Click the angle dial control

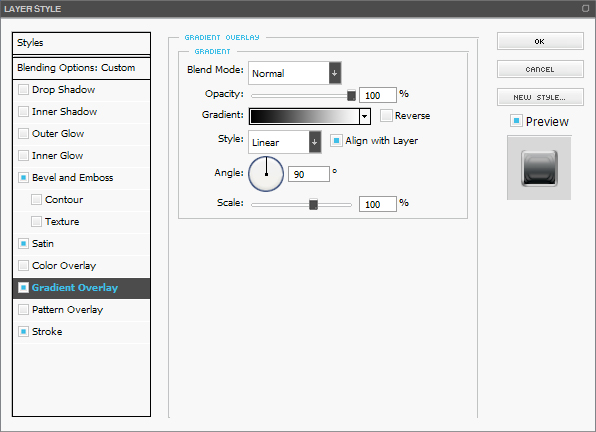click(x=266, y=174)
